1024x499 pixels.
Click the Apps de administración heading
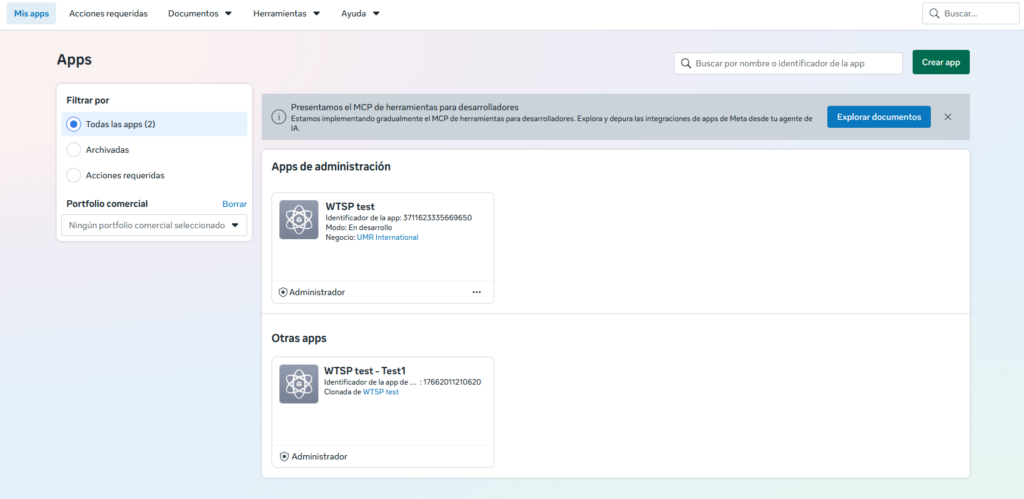coord(331,167)
